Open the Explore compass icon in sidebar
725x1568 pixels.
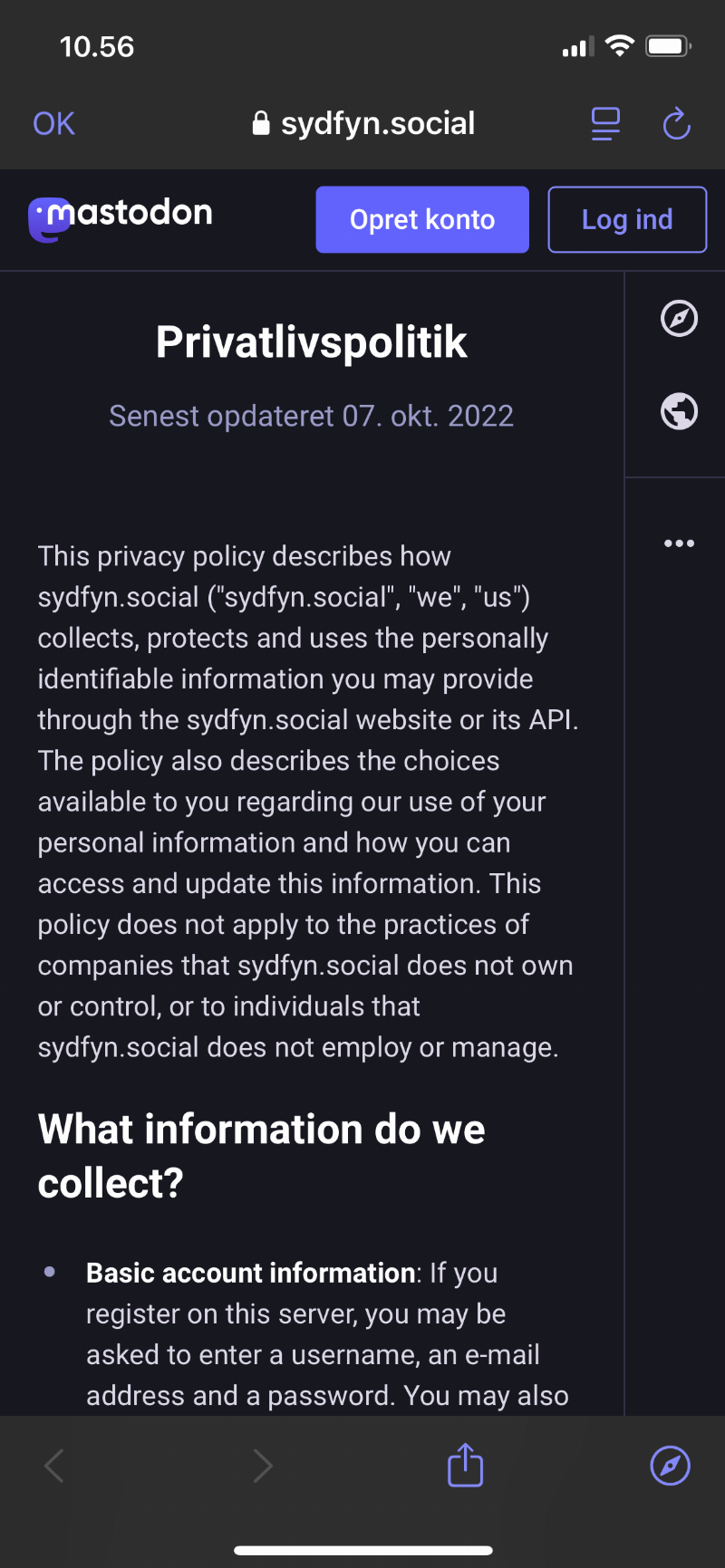pyautogui.click(x=679, y=318)
